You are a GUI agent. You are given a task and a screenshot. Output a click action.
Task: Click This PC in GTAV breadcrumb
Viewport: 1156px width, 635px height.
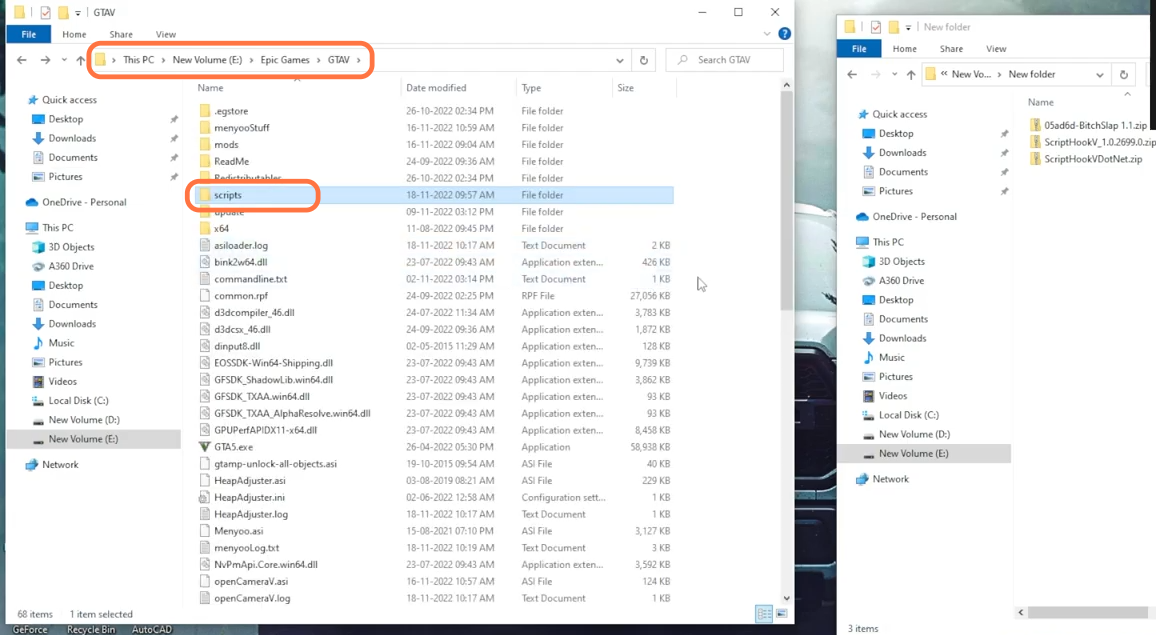139,60
